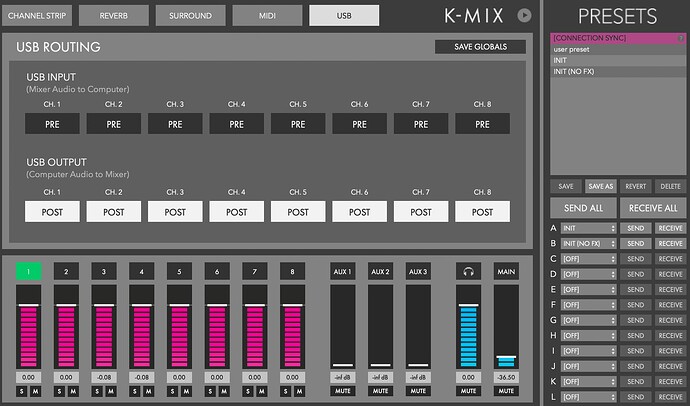Mute the AUX 1 bus

343,391
